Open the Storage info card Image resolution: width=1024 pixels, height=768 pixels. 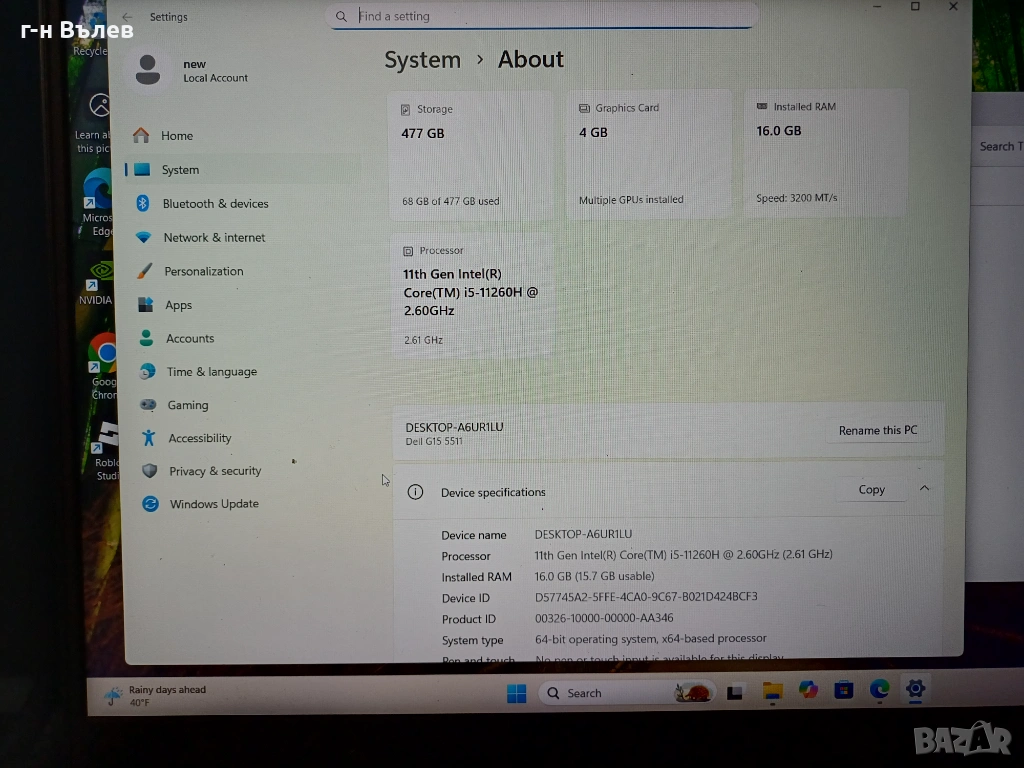click(470, 154)
